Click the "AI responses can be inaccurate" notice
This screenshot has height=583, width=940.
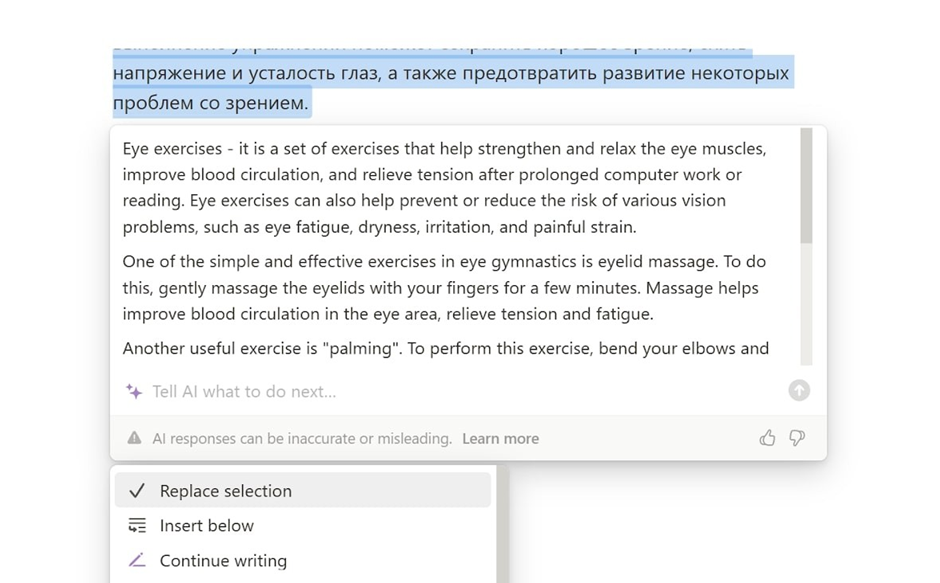[302, 439]
